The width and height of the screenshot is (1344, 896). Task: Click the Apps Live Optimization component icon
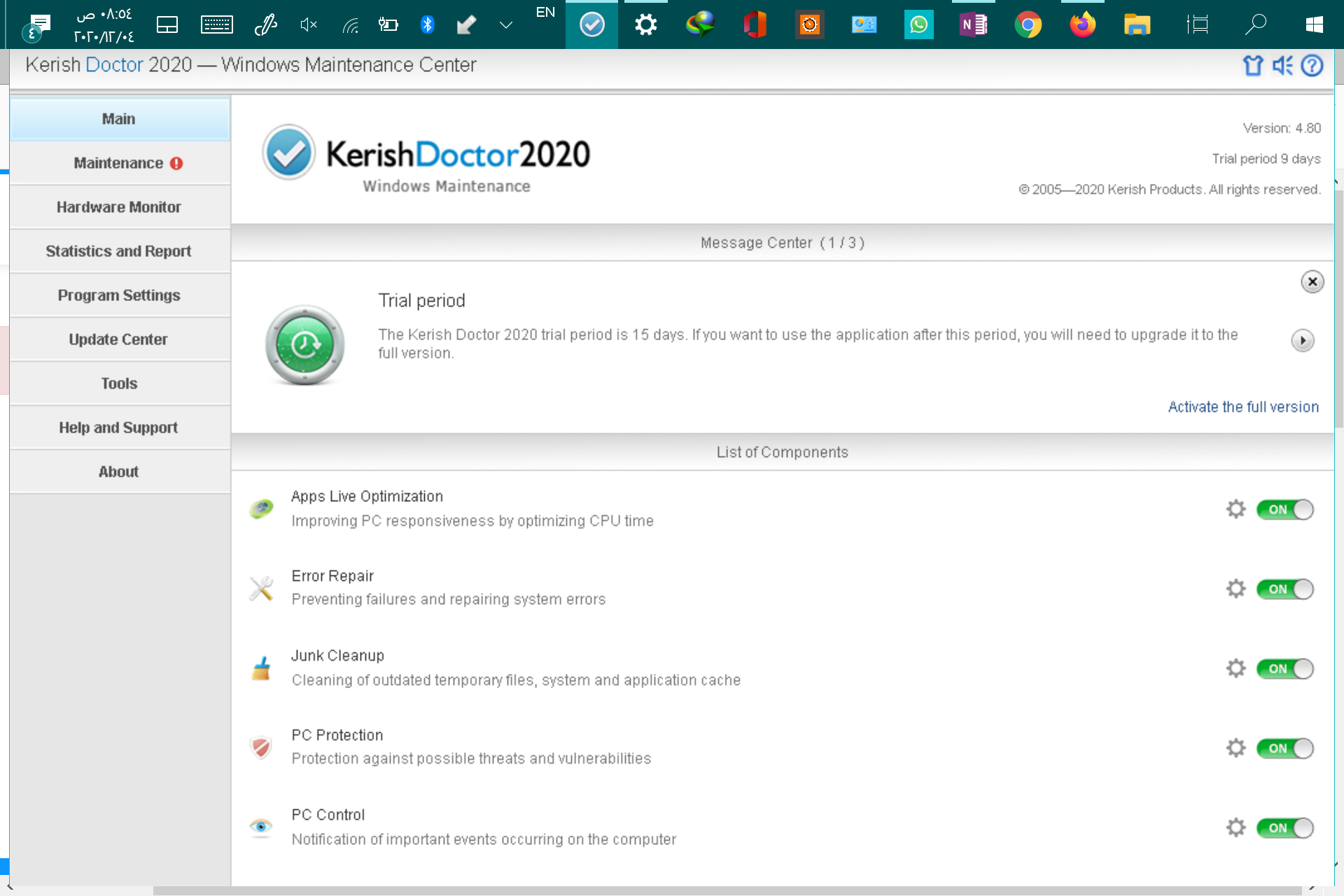[261, 509]
